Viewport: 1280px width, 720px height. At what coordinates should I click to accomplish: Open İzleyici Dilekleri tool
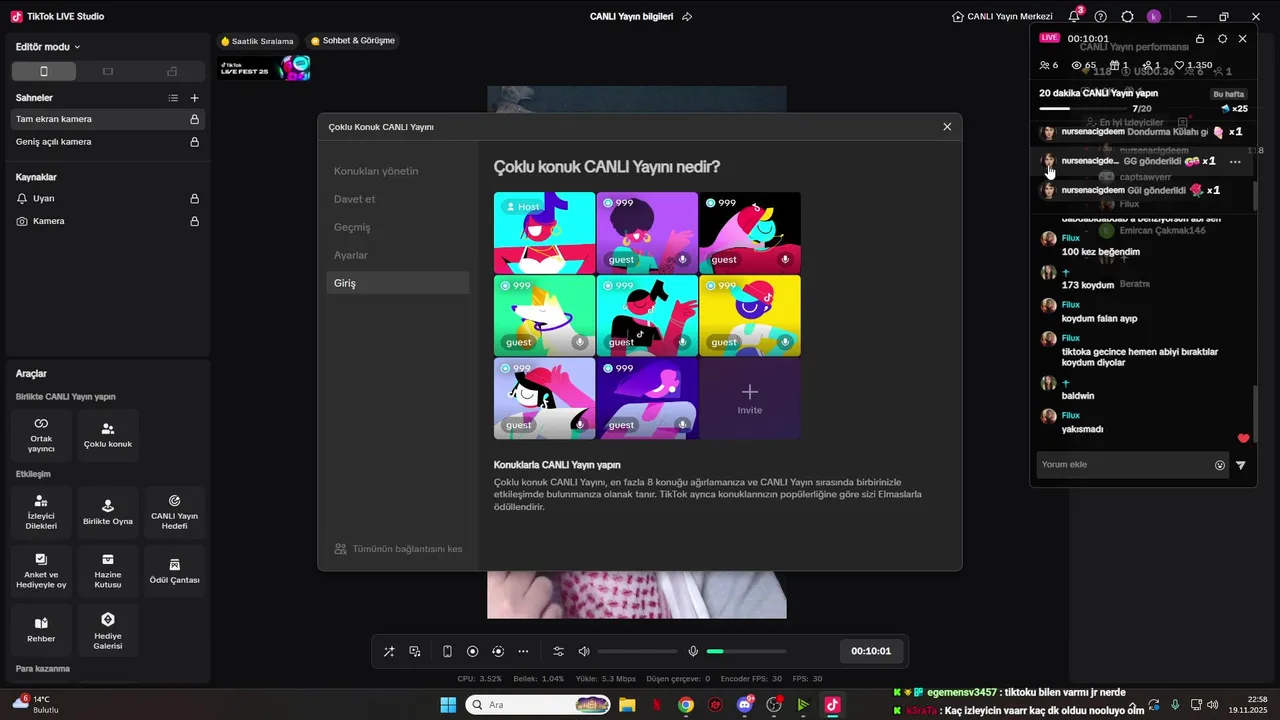tap(41, 512)
